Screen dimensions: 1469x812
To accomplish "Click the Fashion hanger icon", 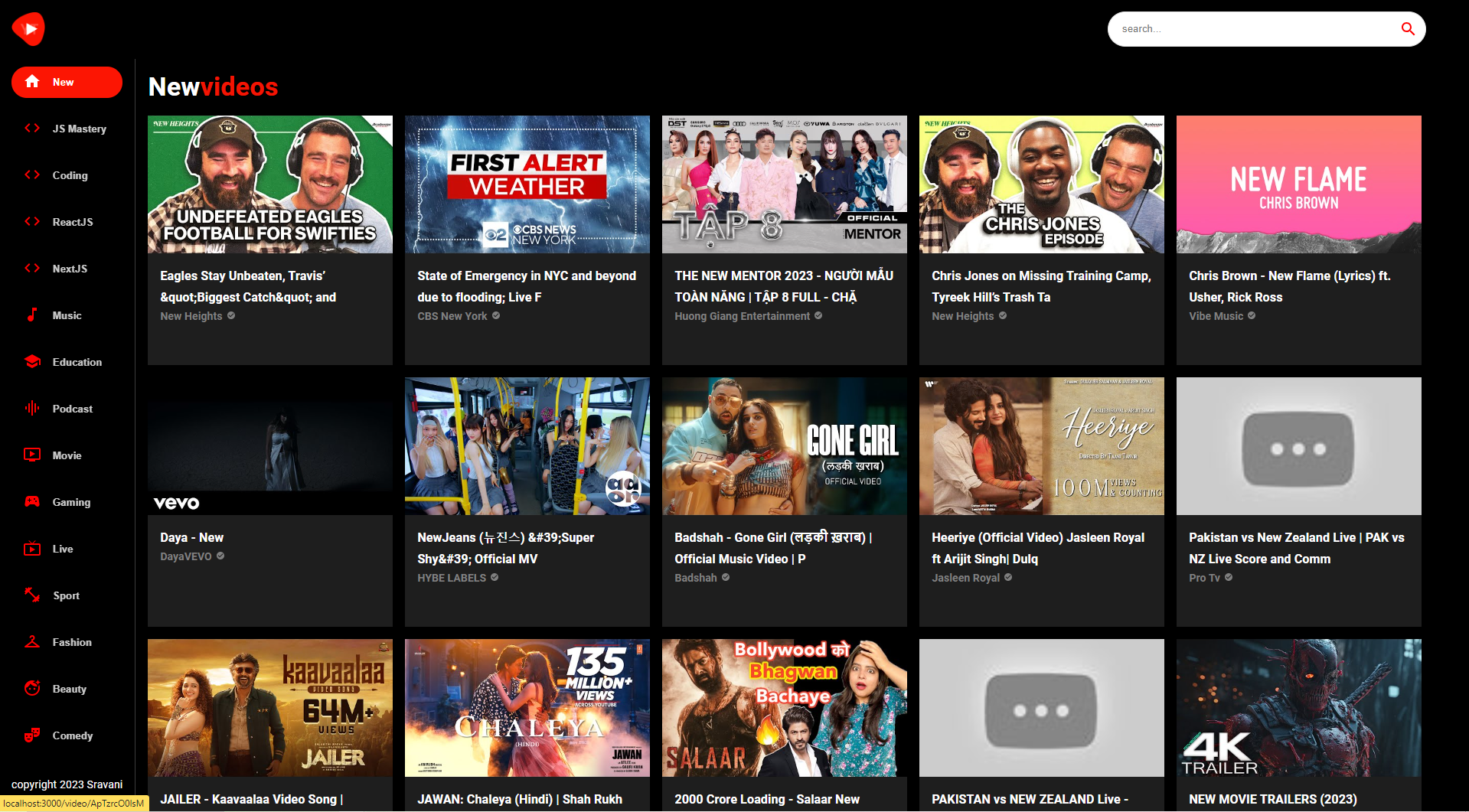I will 32,641.
